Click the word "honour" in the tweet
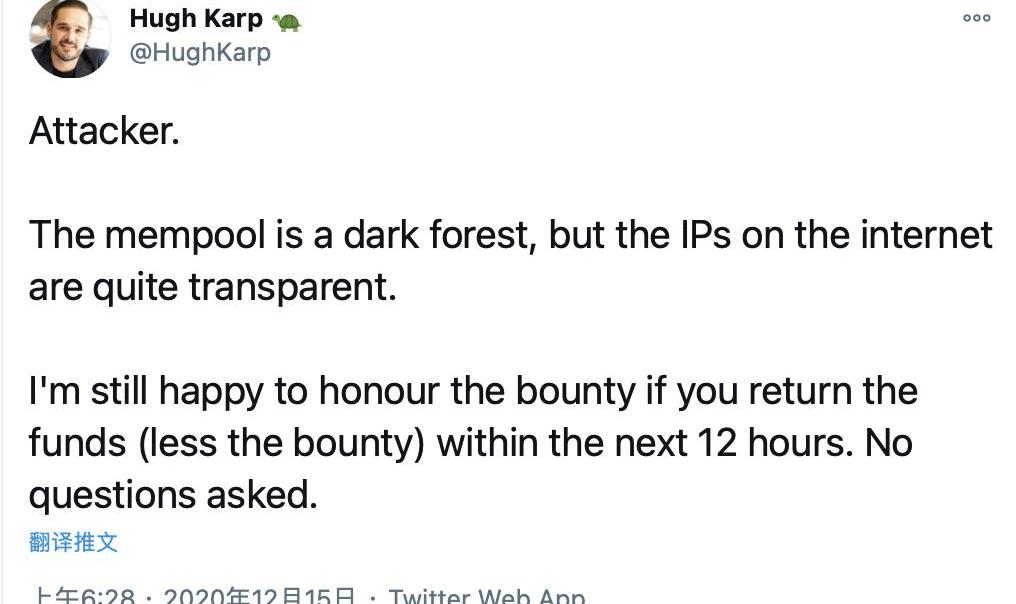Image resolution: width=1016 pixels, height=604 pixels. click(x=380, y=390)
